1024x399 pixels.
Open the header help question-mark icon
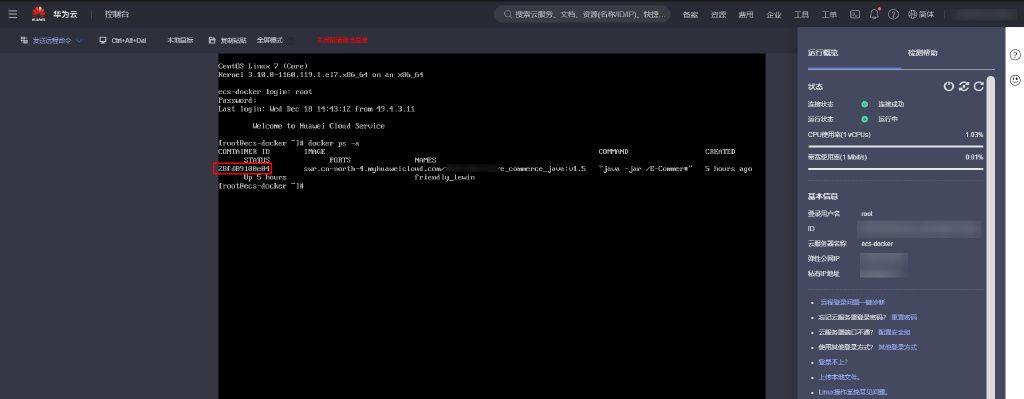tap(893, 14)
